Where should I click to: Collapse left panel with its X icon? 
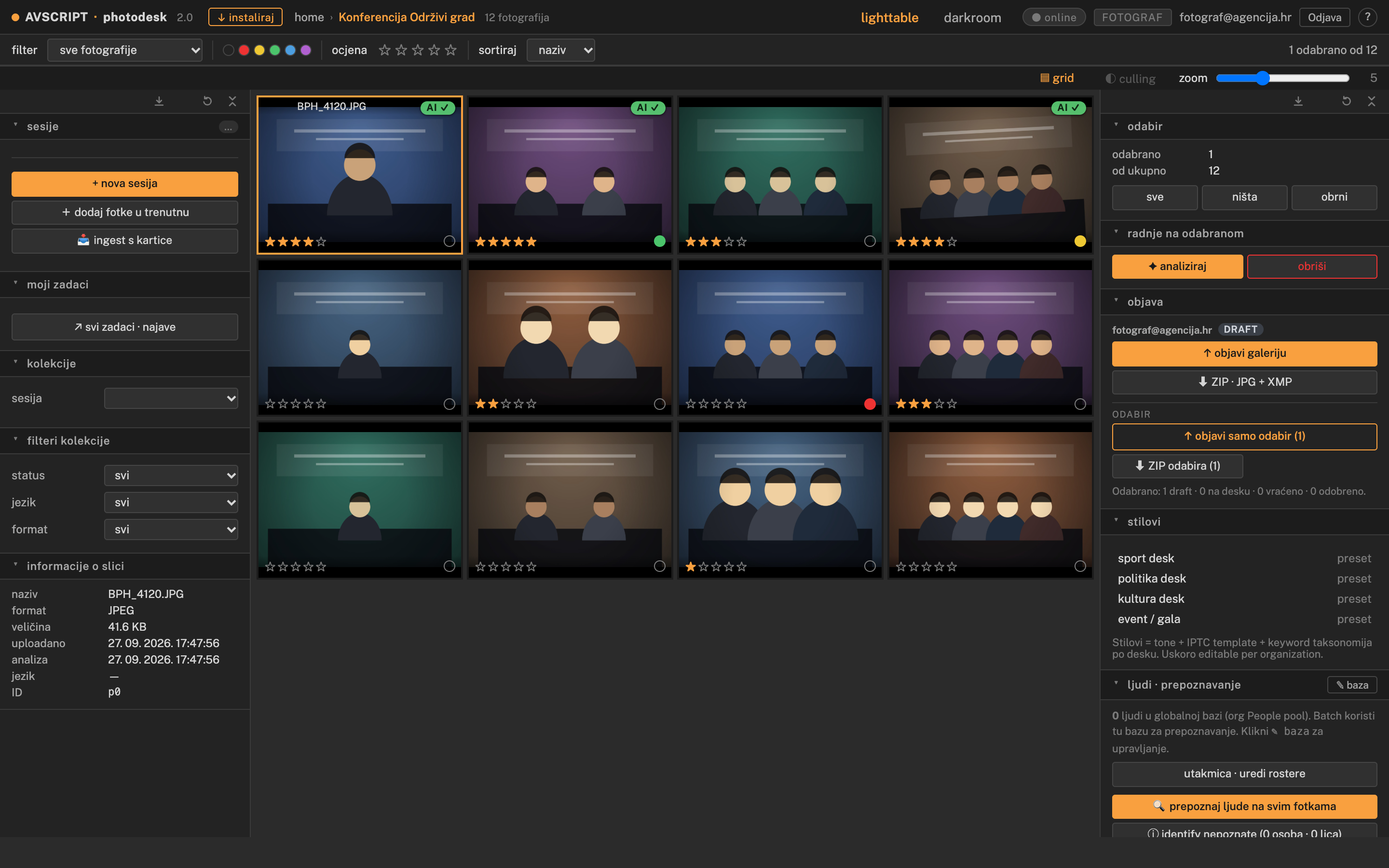pyautogui.click(x=232, y=101)
